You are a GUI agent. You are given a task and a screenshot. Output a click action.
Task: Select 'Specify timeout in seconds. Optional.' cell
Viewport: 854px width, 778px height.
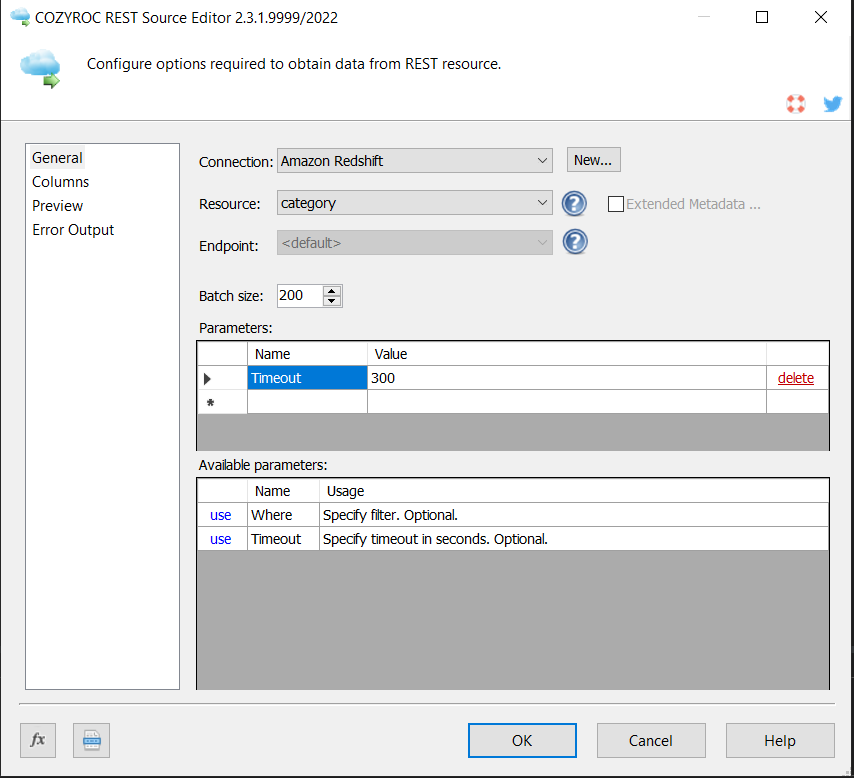(x=574, y=539)
